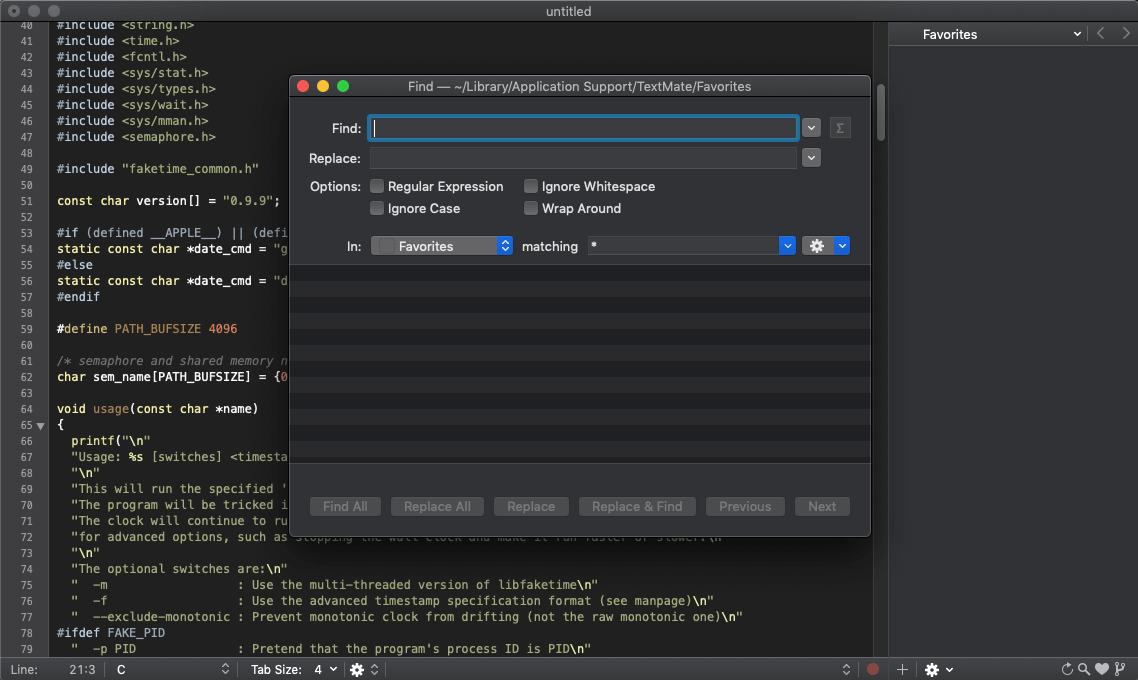Image resolution: width=1138 pixels, height=680 pixels.
Task: Tick the Ignore Whitespace checkbox
Action: 531,186
